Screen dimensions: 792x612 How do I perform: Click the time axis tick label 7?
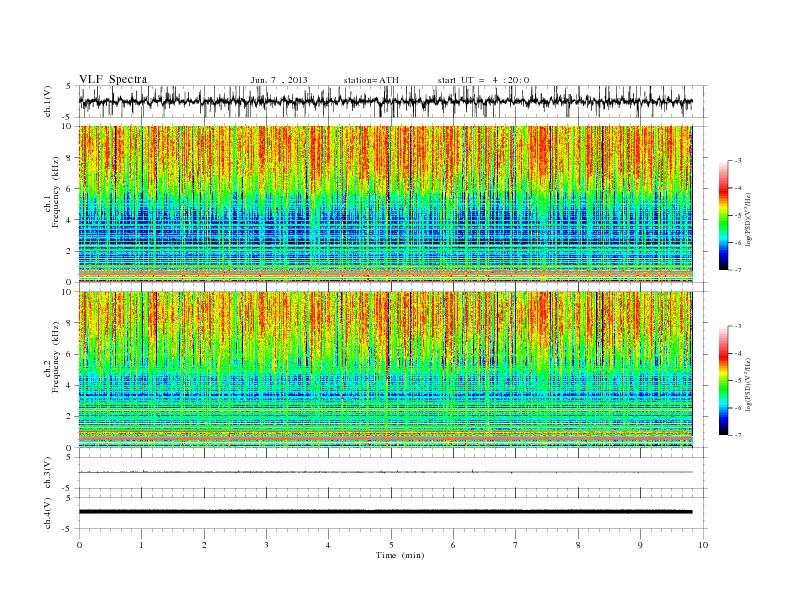[x=516, y=545]
